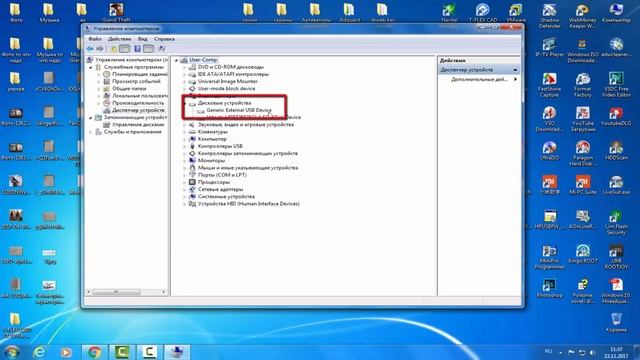Open the Справка menu
The height and width of the screenshot is (360, 640).
coord(164,39)
